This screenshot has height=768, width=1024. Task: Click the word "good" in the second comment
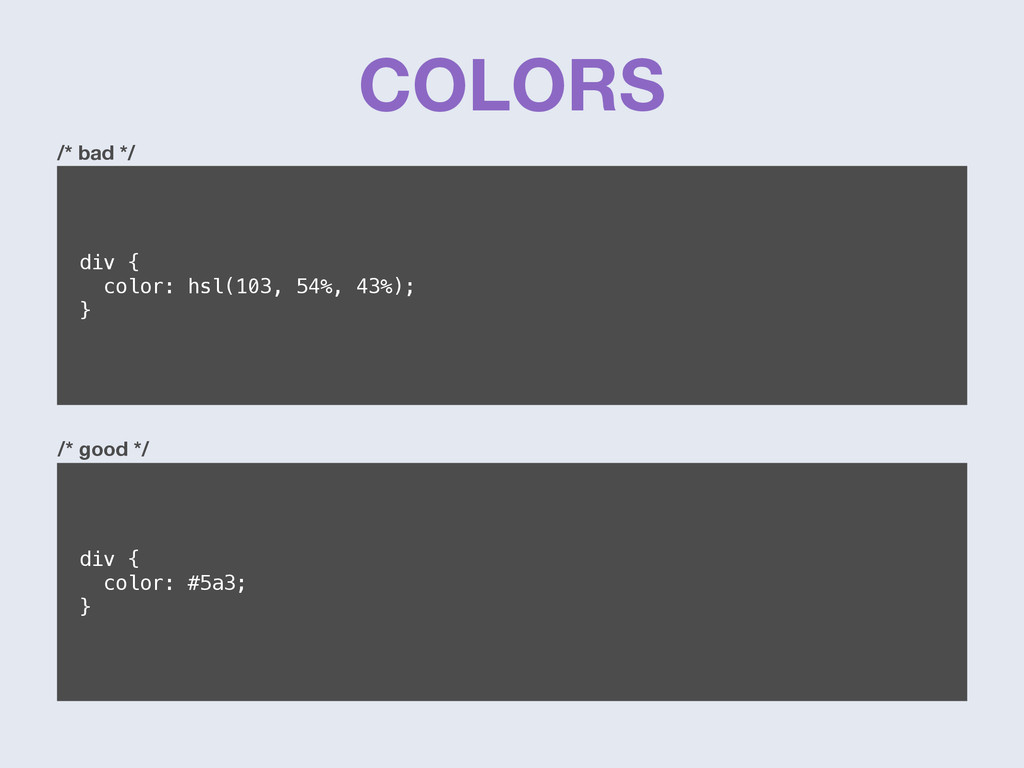tap(103, 450)
